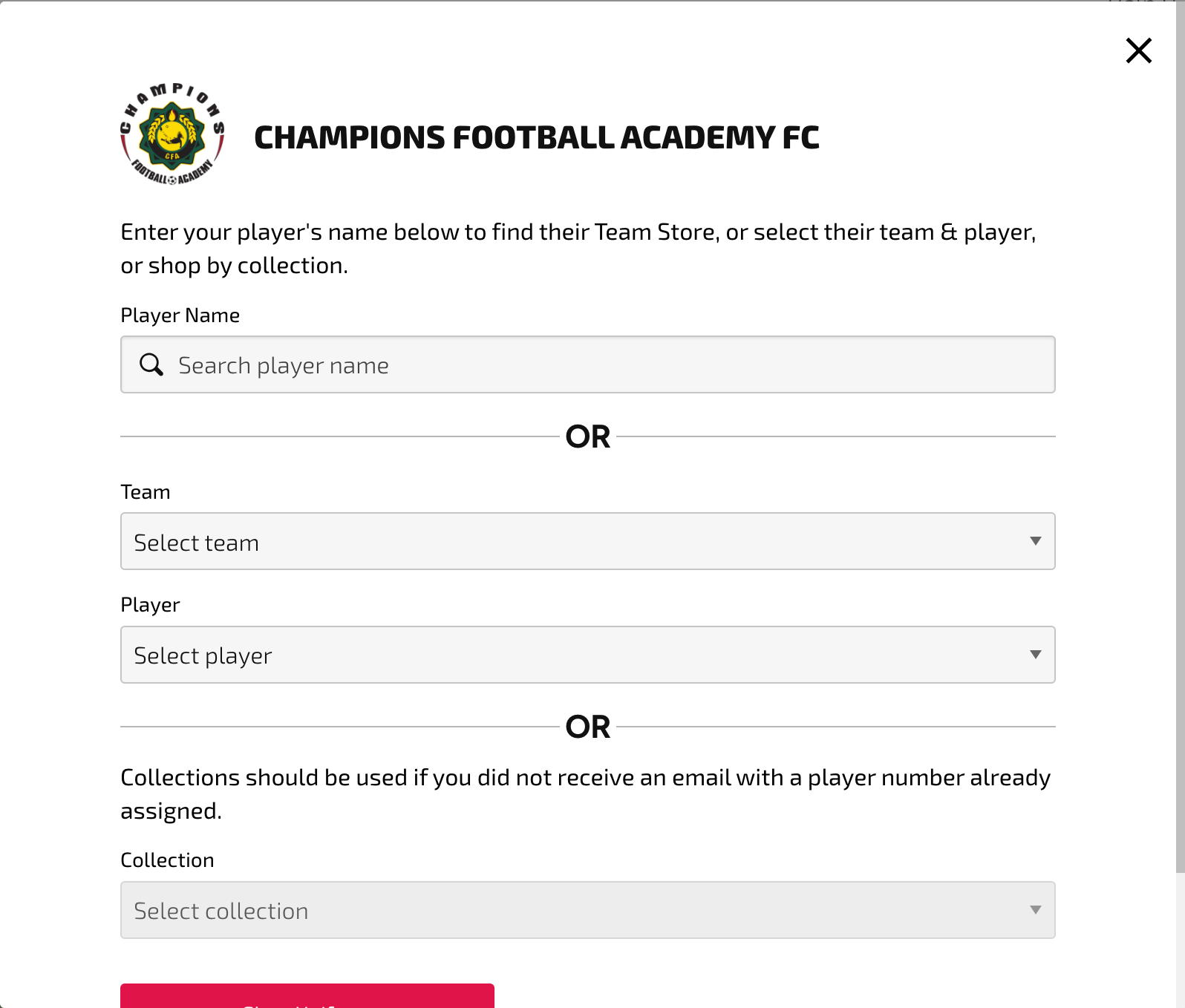This screenshot has width=1185, height=1008.
Task: Click the second OR divider above collections note
Action: coord(588,727)
